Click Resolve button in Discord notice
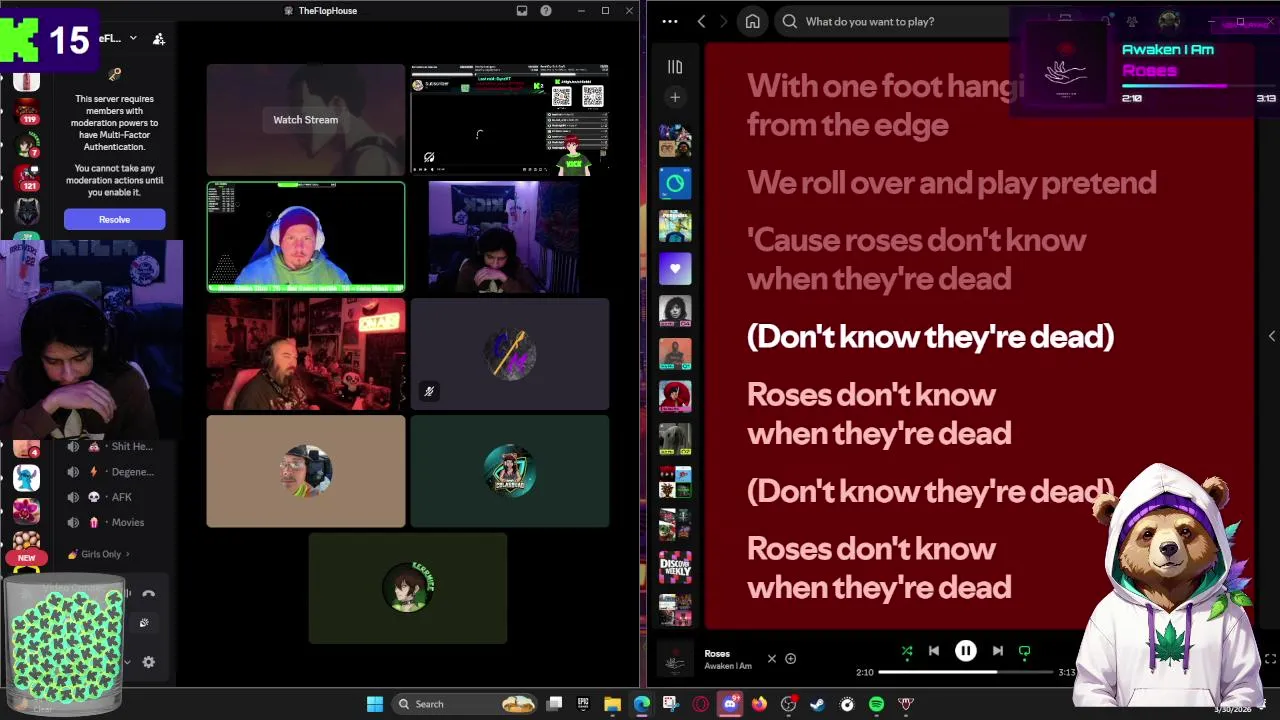Image resolution: width=1280 pixels, height=720 pixels. pos(114,219)
